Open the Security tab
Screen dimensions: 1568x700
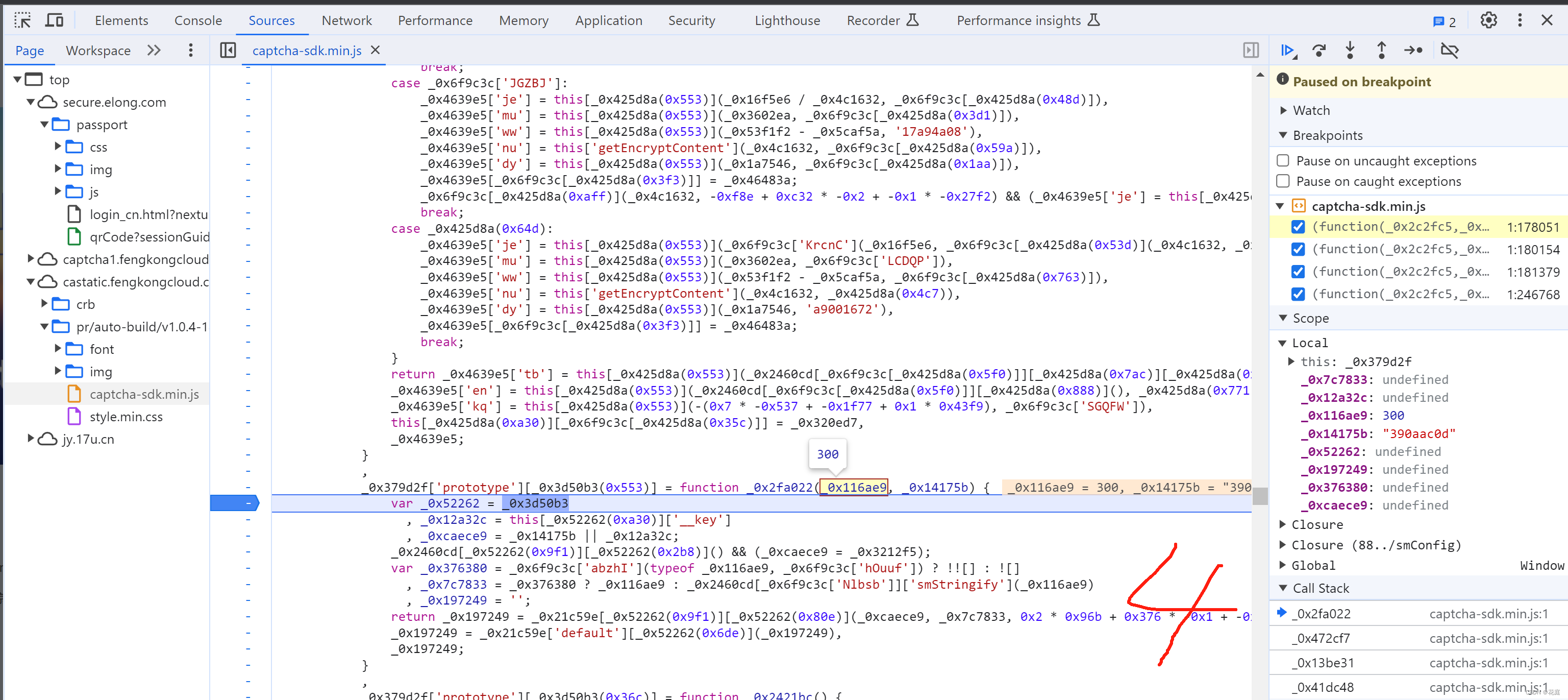point(691,20)
